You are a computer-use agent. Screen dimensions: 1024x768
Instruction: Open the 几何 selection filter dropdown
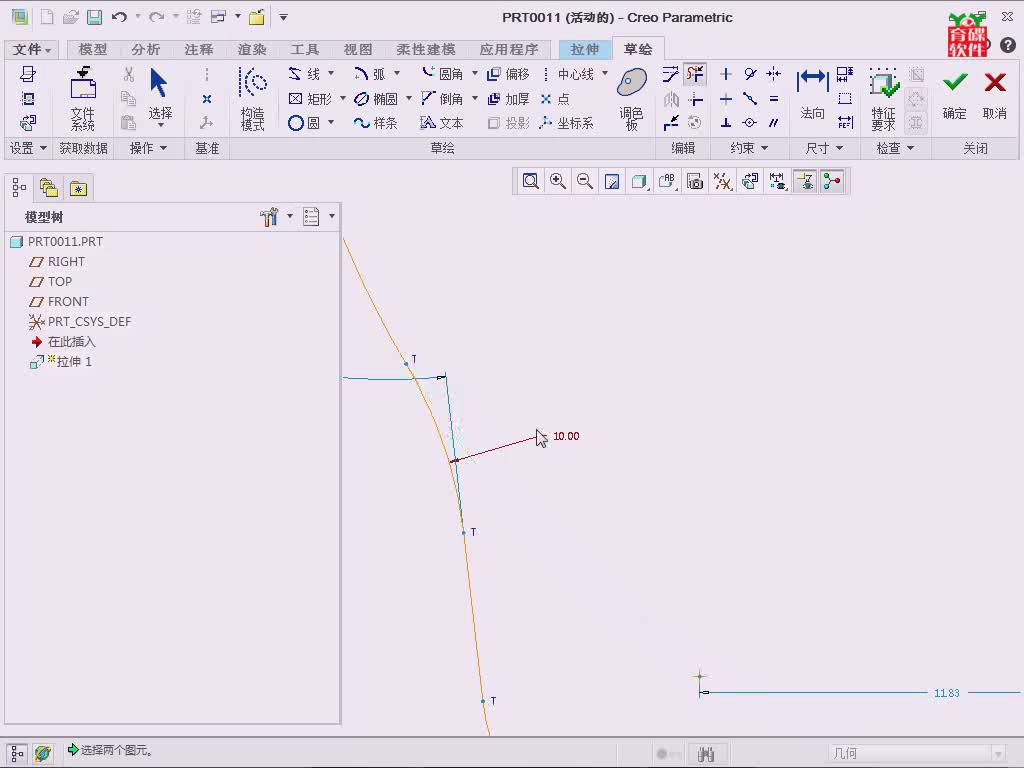(917, 754)
